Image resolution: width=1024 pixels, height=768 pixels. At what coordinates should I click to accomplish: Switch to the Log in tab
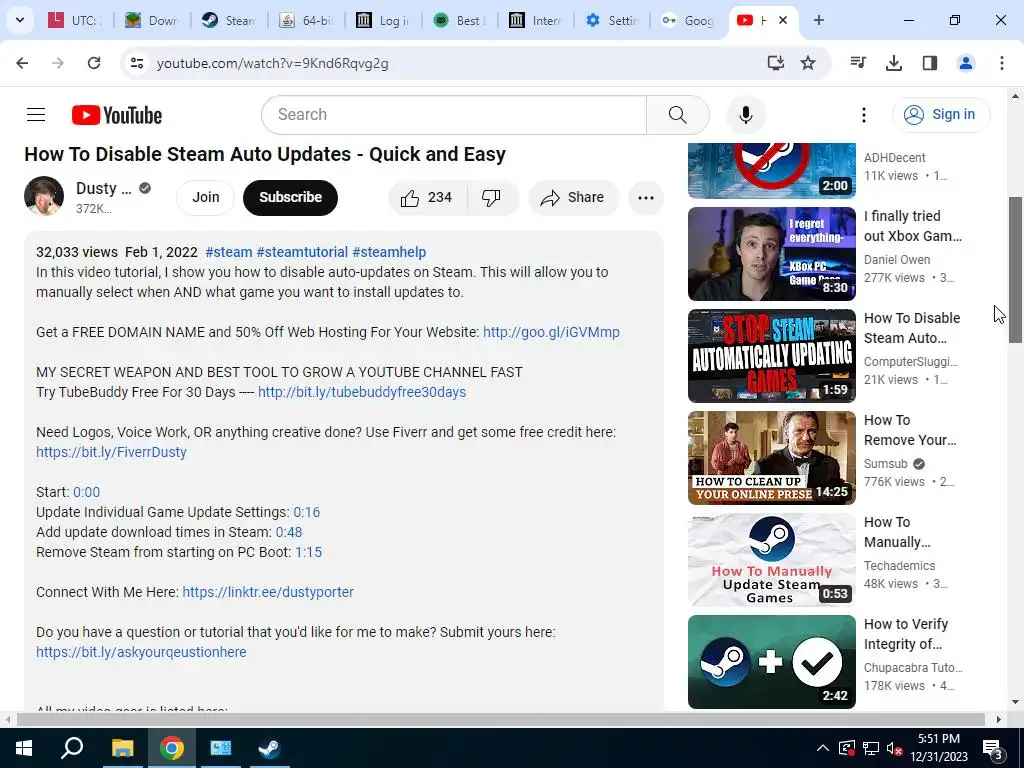click(x=383, y=20)
